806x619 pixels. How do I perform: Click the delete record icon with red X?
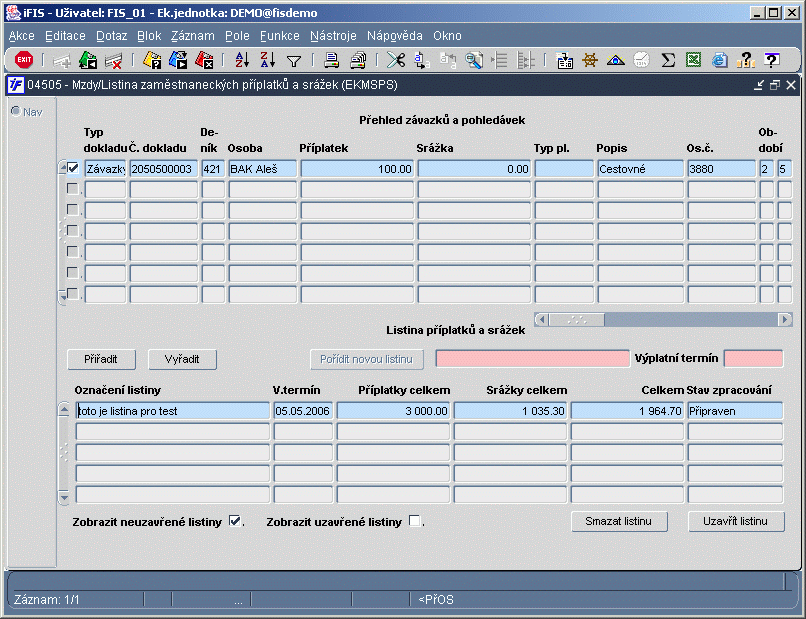(113, 61)
